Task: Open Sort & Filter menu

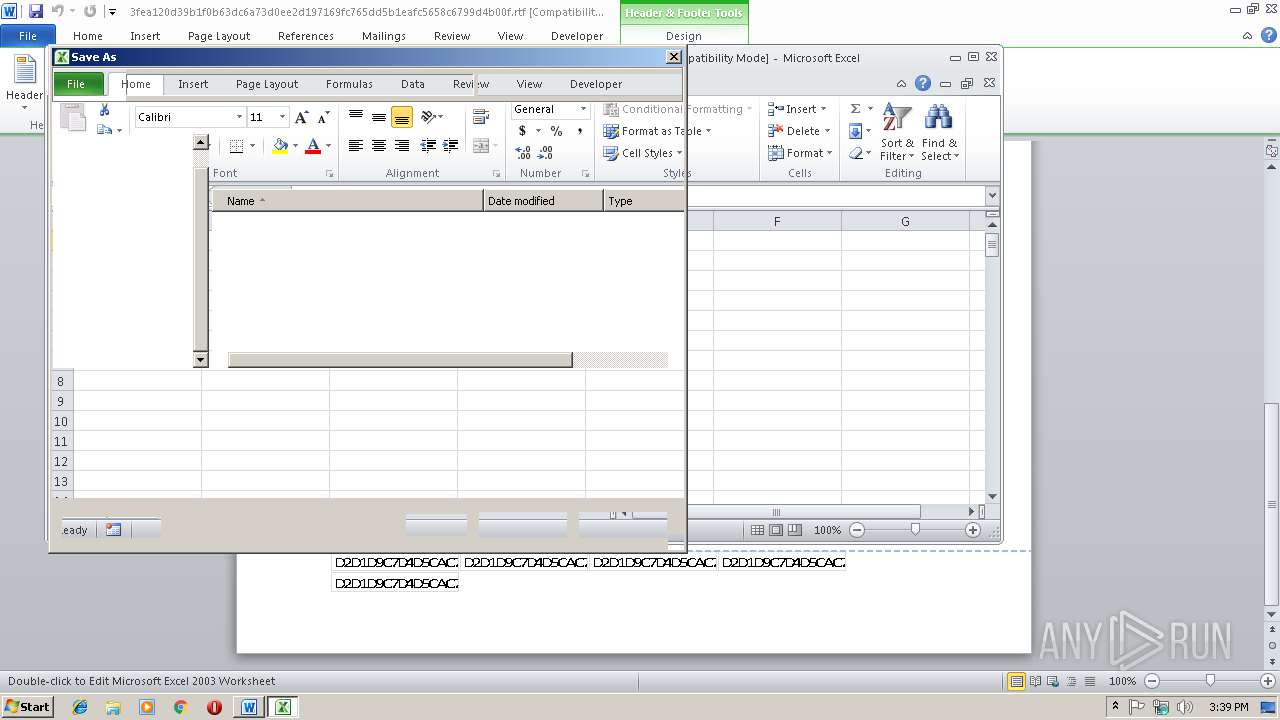Action: click(x=897, y=132)
